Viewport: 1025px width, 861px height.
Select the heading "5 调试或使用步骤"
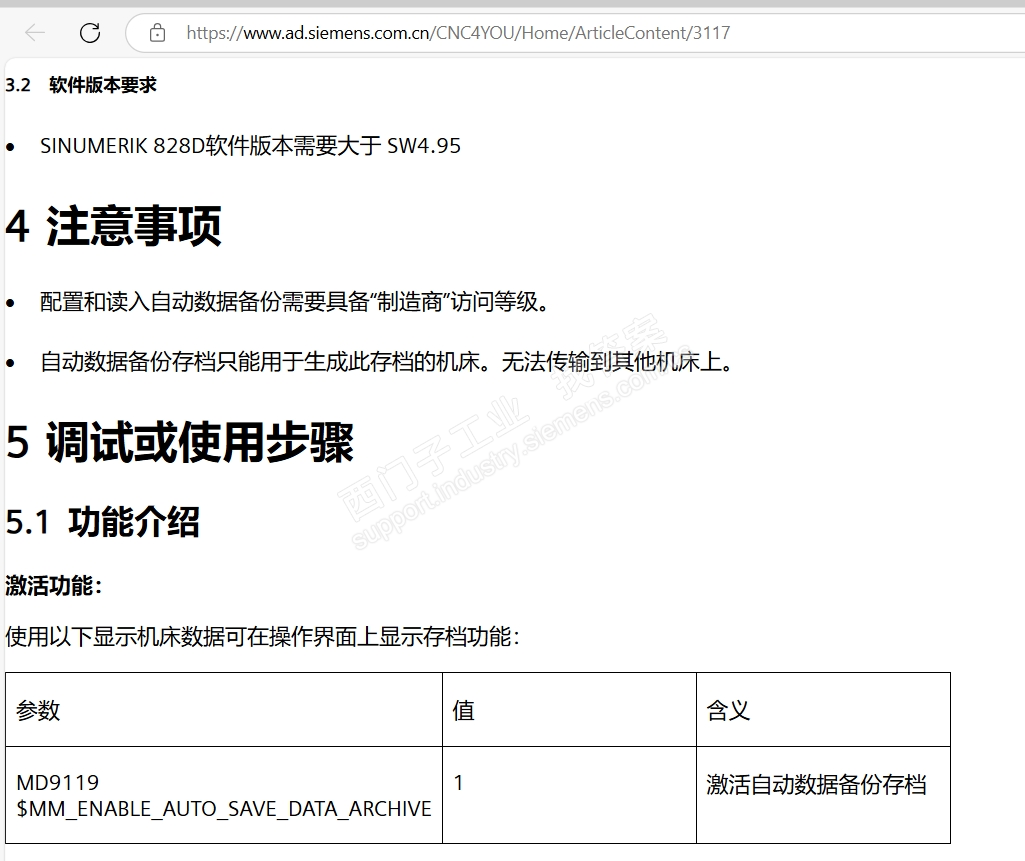[180, 443]
